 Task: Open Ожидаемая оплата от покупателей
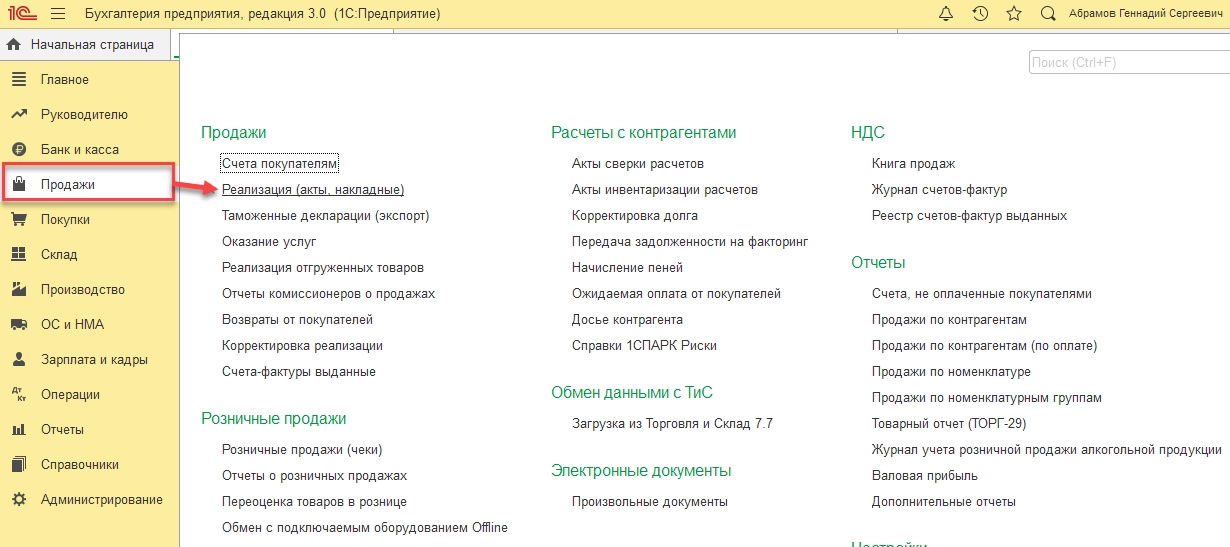point(676,293)
